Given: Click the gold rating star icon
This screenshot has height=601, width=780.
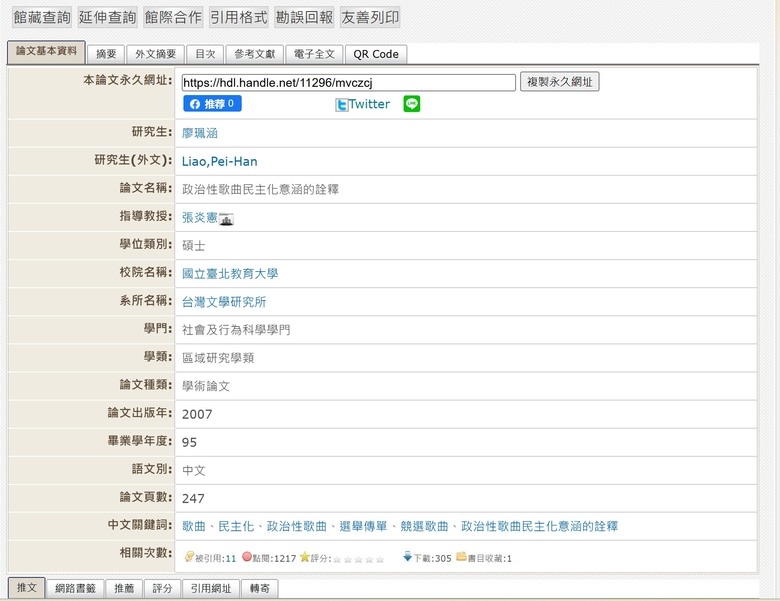Looking at the screenshot, I should pyautogui.click(x=304, y=557).
